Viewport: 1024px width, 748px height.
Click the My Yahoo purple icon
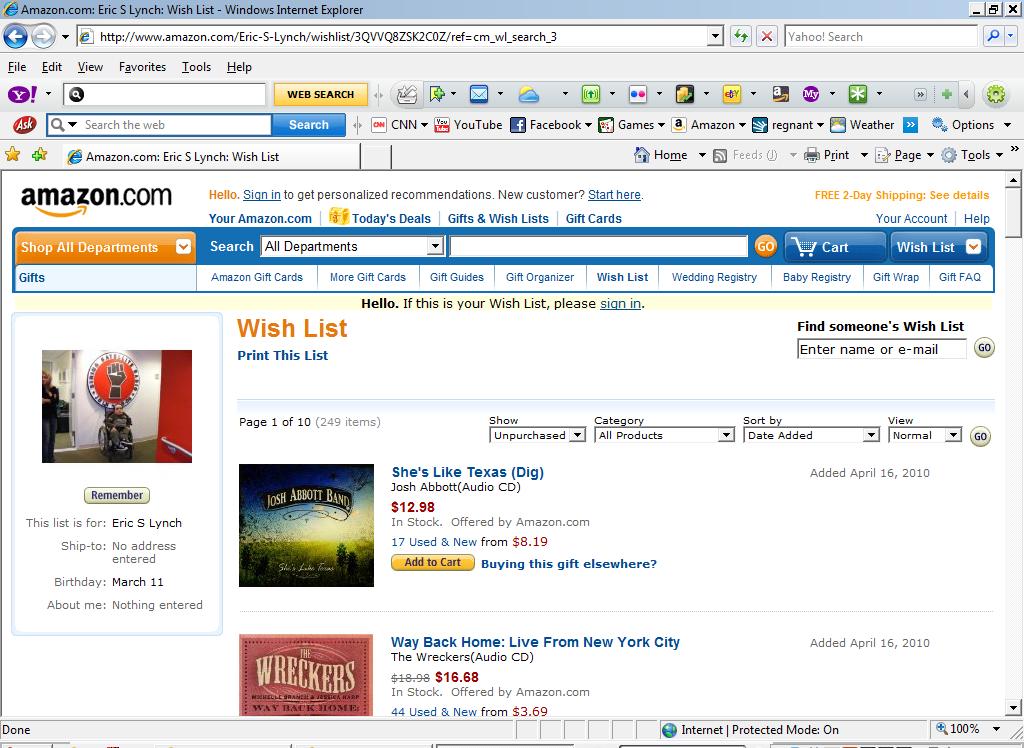click(810, 95)
